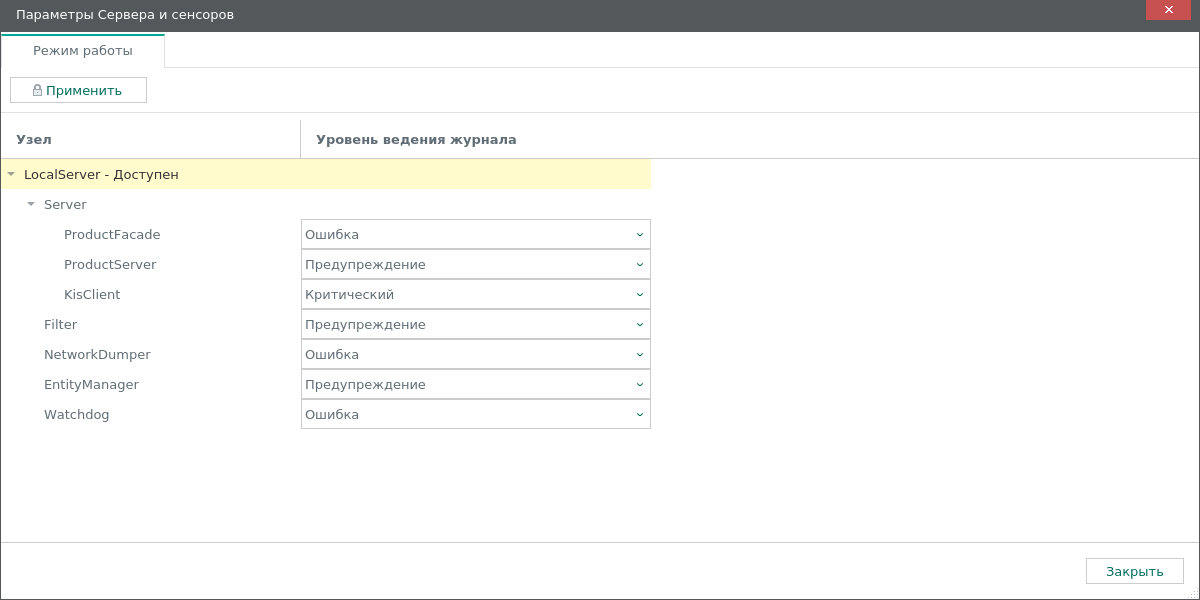
Task: Open the ProductFacade log level dropdown
Action: pos(475,235)
